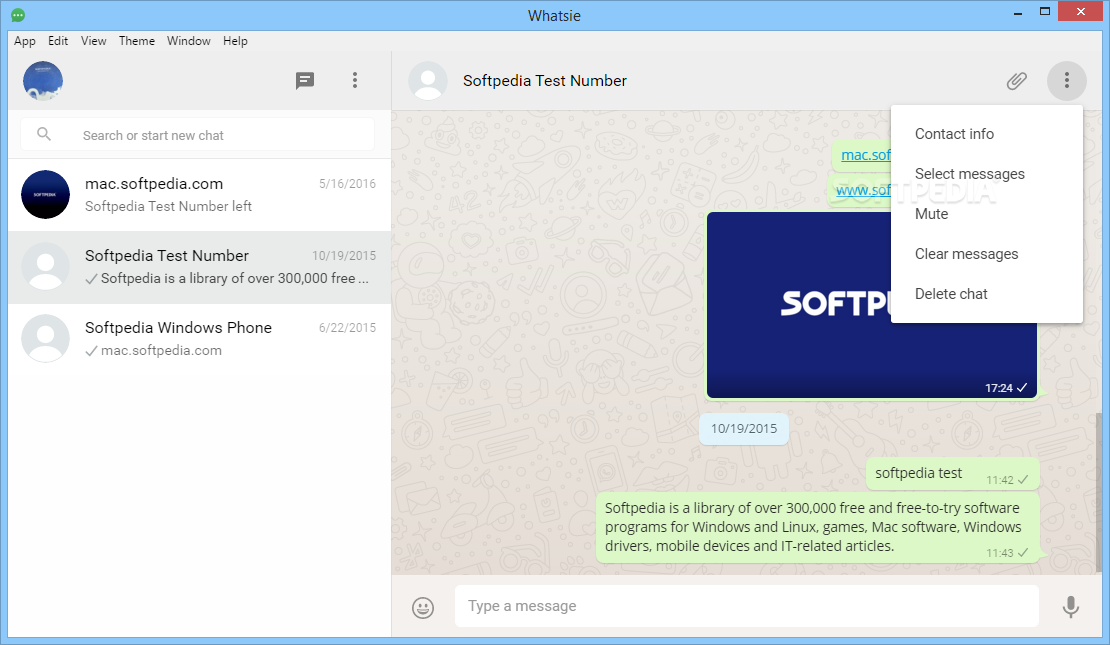Click the microphone voice message icon
The height and width of the screenshot is (645, 1110).
point(1070,607)
